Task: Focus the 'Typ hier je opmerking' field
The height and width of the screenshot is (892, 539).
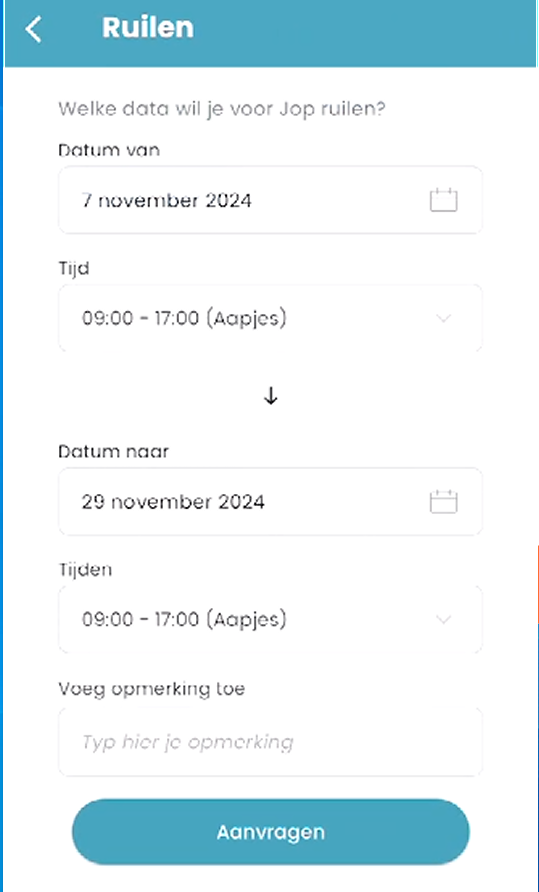Action: [x=270, y=742]
